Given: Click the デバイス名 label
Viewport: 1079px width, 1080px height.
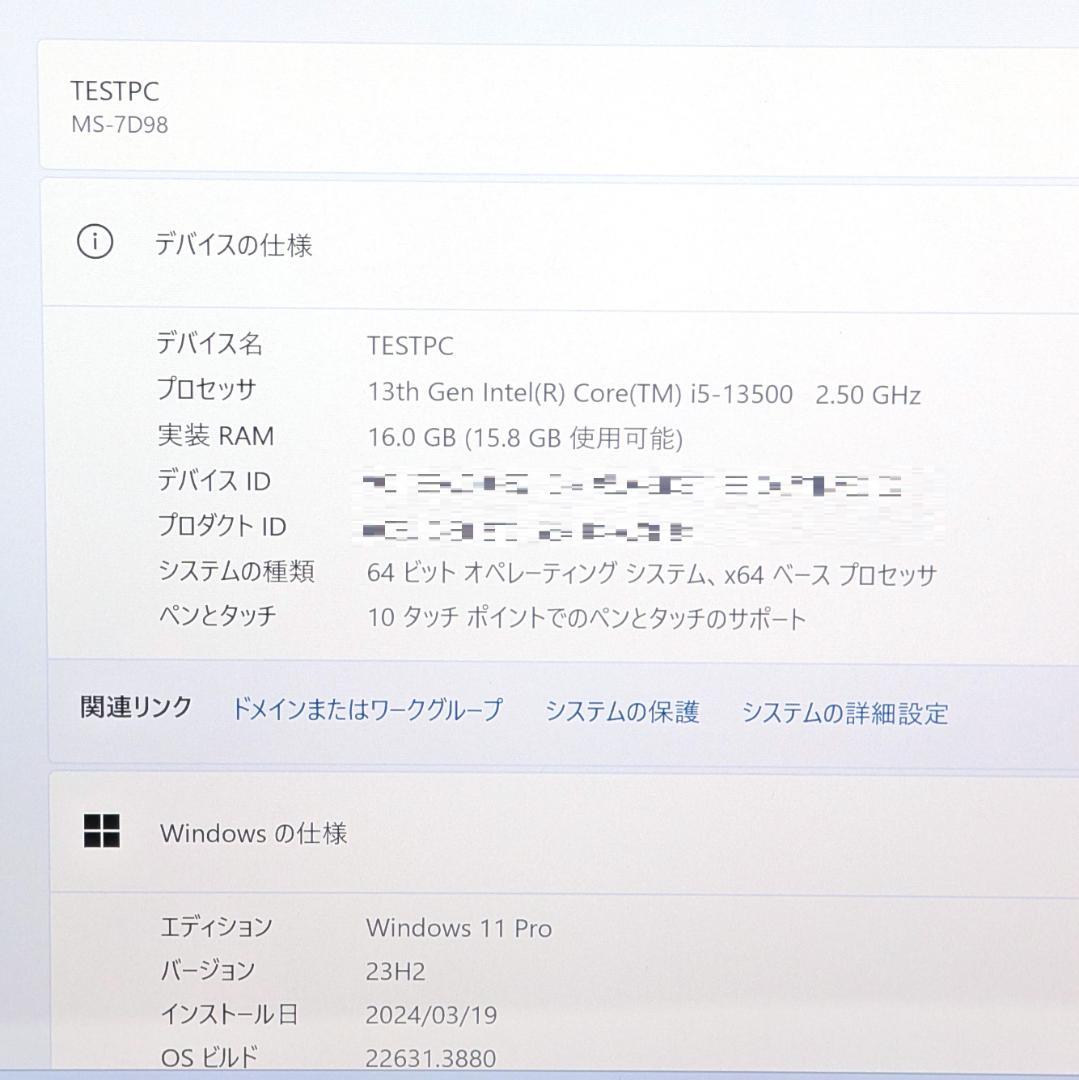Looking at the screenshot, I should pos(209,343).
